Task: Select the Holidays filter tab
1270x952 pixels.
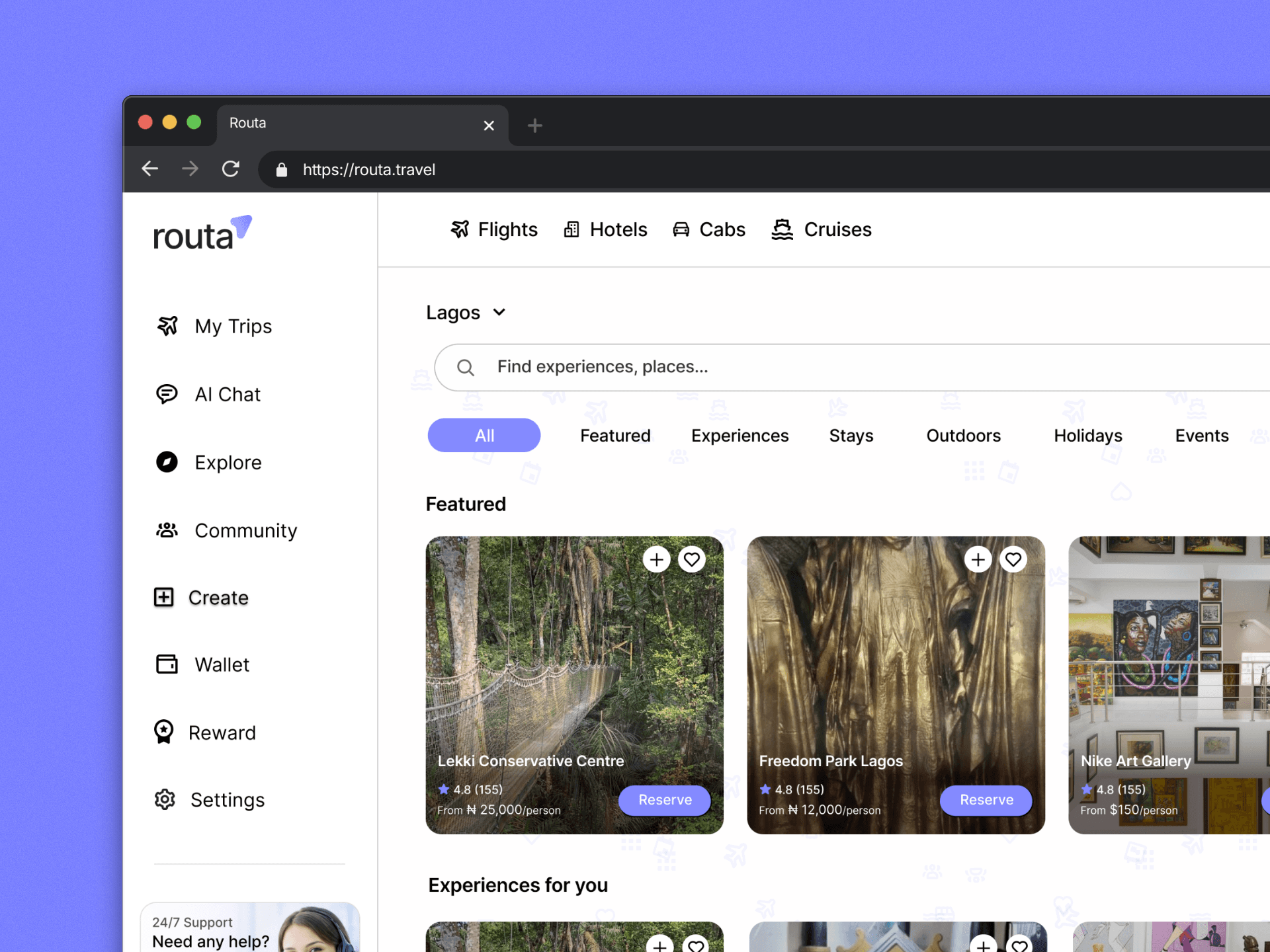Action: [1088, 436]
